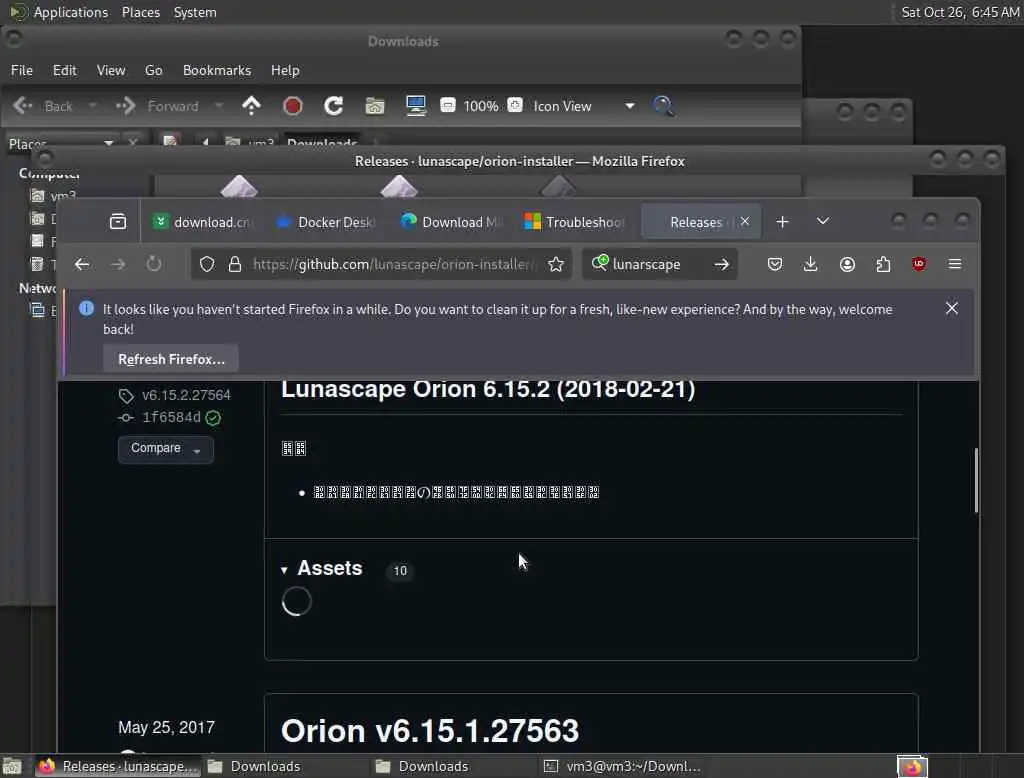Click Back button in file manager

coord(43,106)
